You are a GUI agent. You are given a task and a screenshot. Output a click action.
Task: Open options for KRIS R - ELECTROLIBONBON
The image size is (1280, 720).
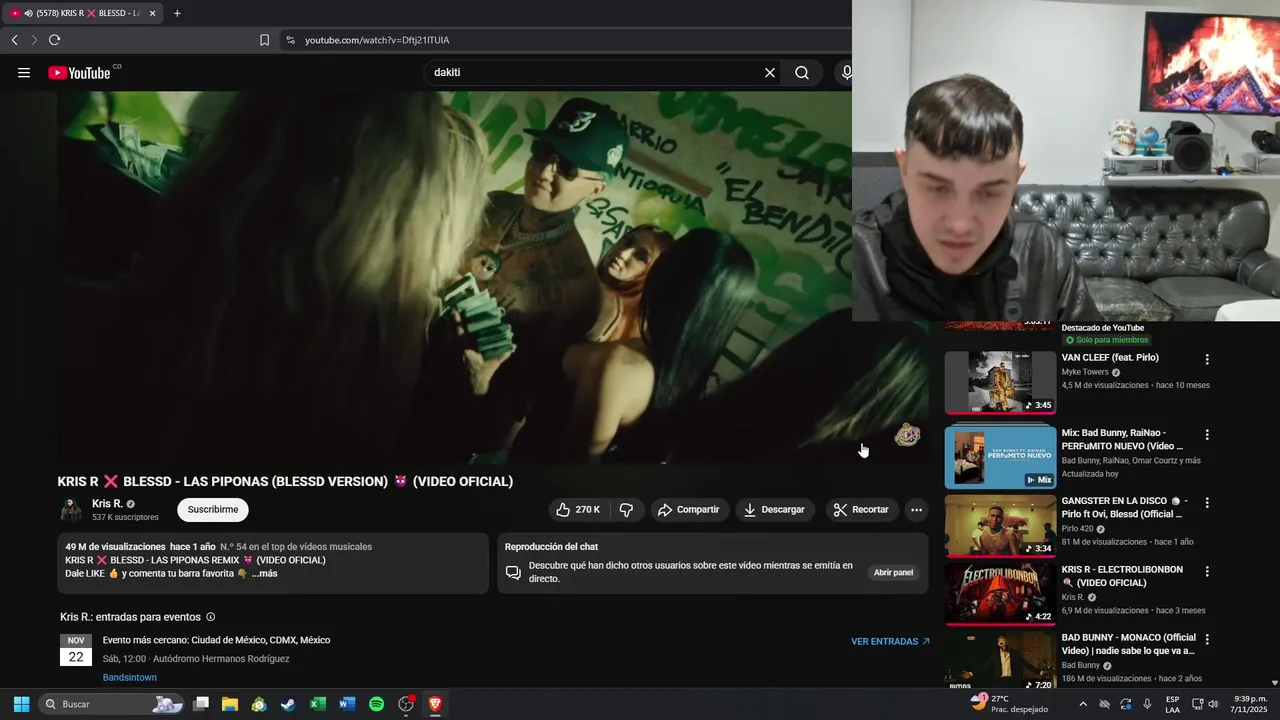tap(1207, 571)
